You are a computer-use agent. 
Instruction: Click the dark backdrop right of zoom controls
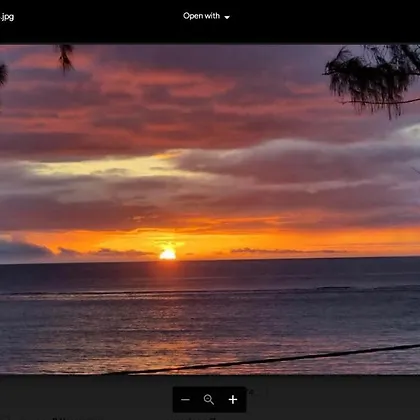pyautogui.click(x=333, y=397)
